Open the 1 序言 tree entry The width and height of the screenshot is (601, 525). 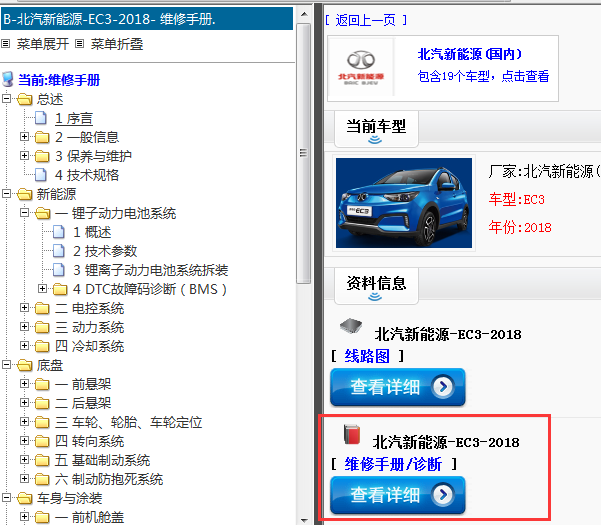coord(74,118)
